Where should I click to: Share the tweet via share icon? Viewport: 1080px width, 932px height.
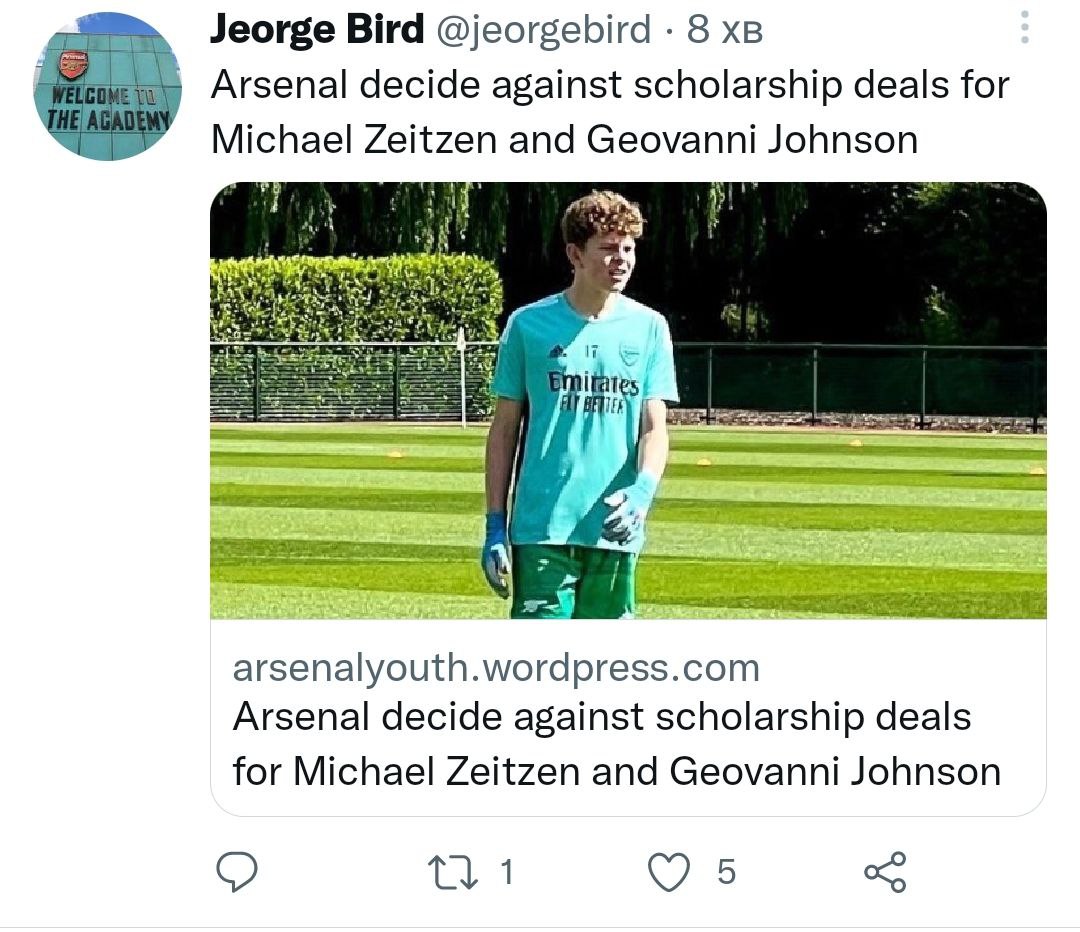(885, 872)
